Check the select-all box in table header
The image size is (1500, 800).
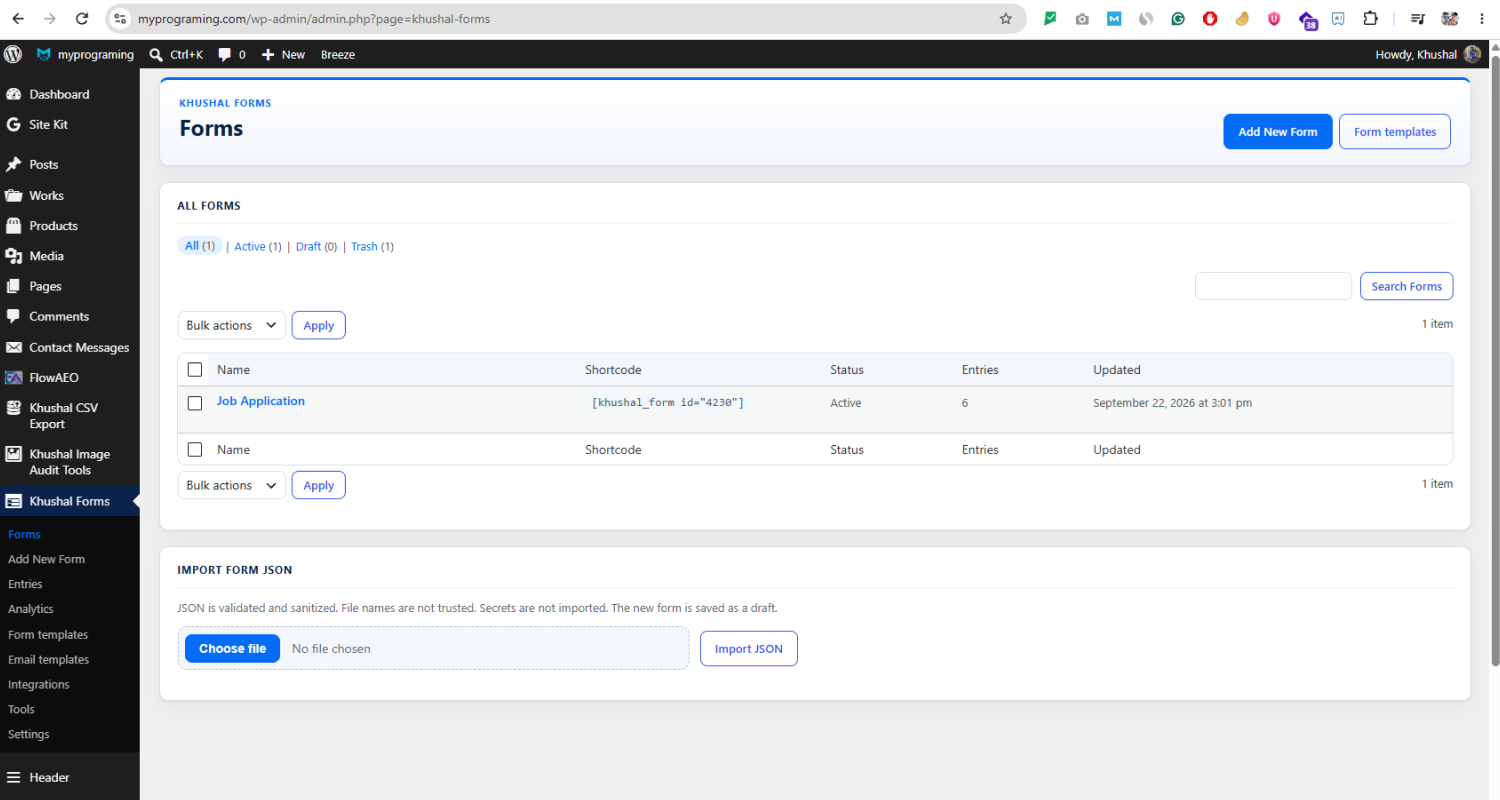195,369
